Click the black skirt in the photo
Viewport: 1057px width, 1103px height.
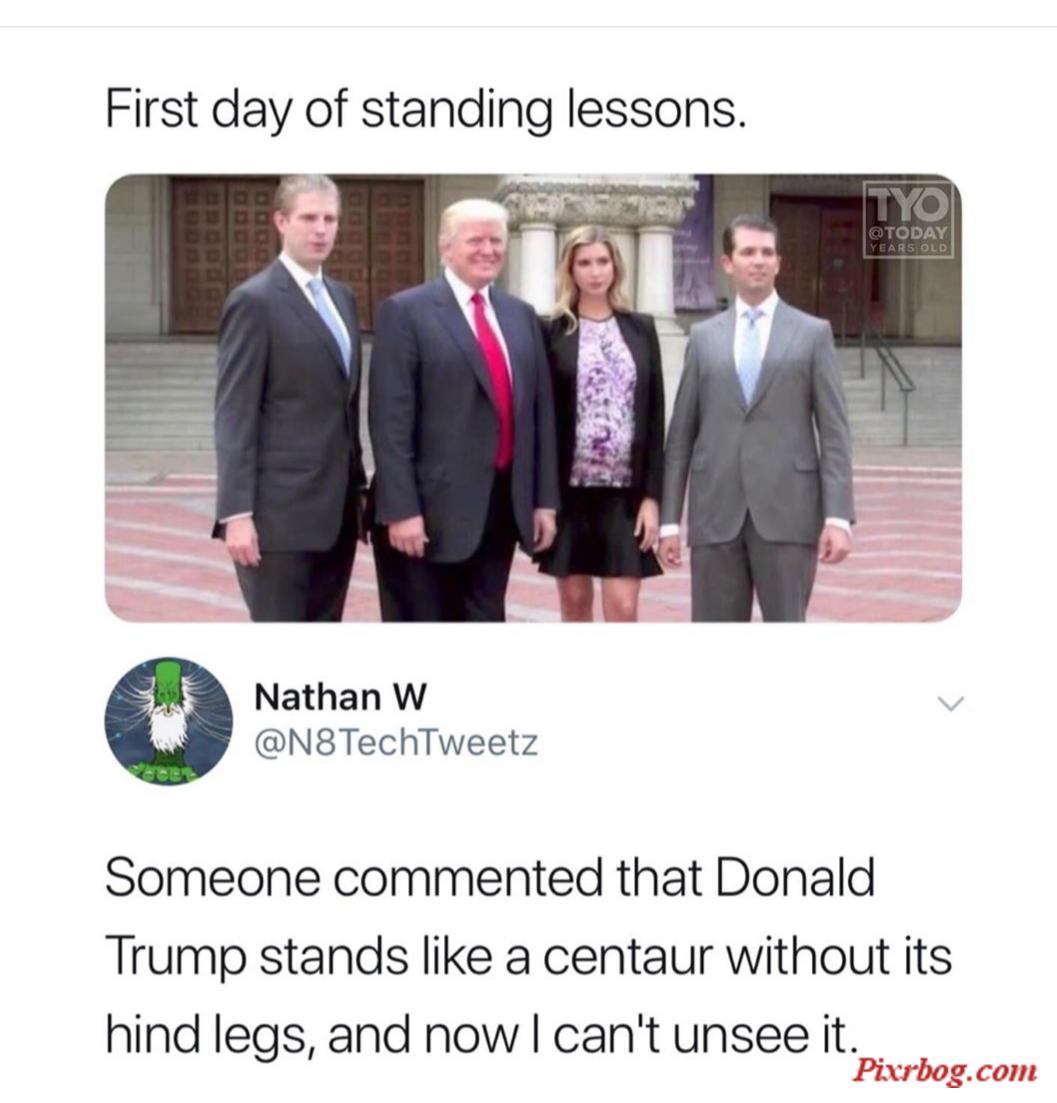[x=598, y=530]
